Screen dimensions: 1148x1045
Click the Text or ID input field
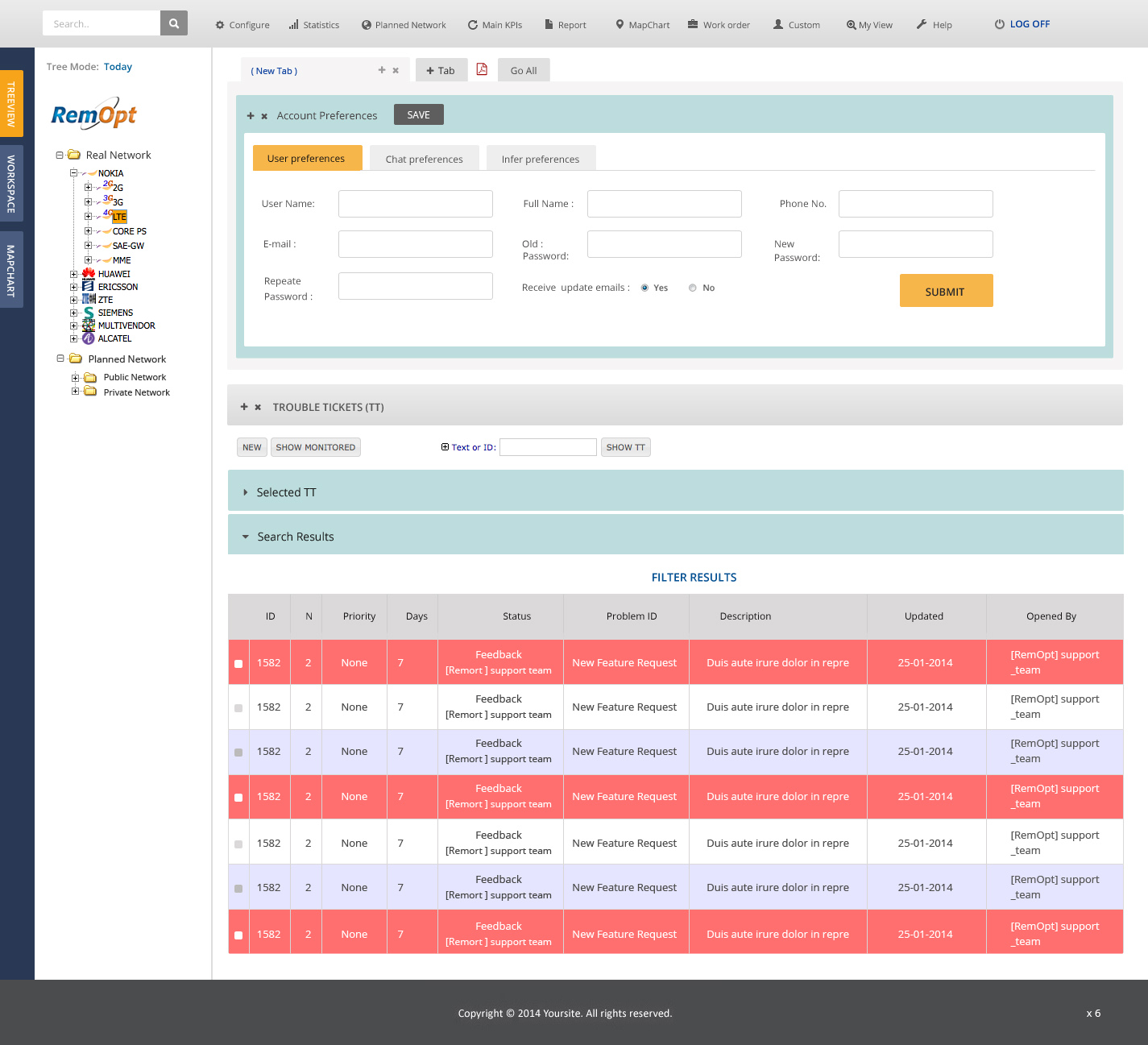548,447
